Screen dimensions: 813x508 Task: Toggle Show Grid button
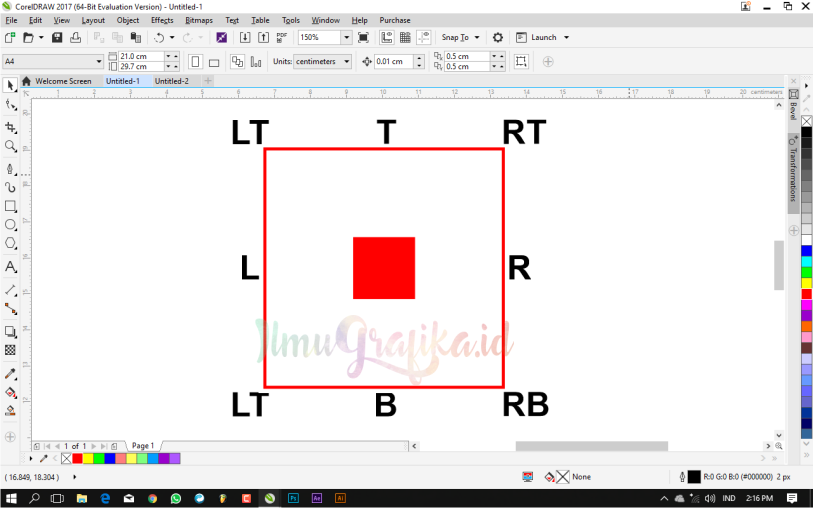point(405,37)
